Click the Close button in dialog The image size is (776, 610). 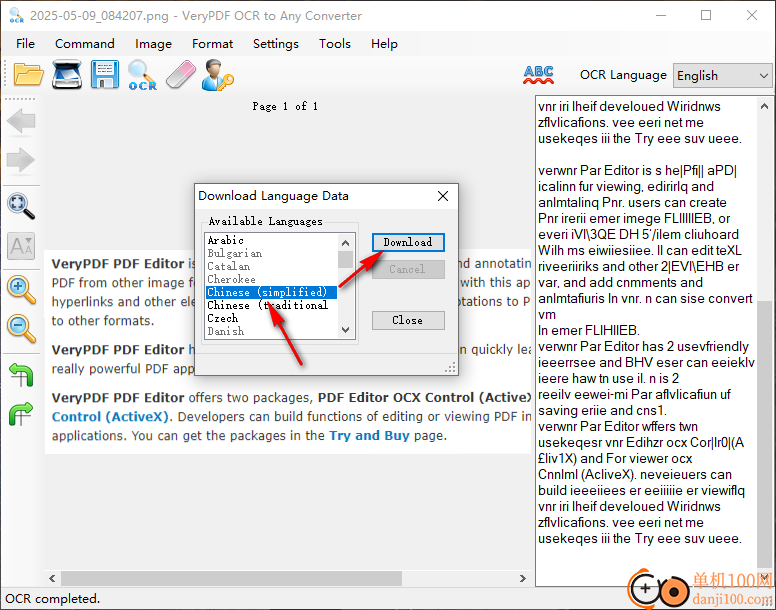point(408,320)
